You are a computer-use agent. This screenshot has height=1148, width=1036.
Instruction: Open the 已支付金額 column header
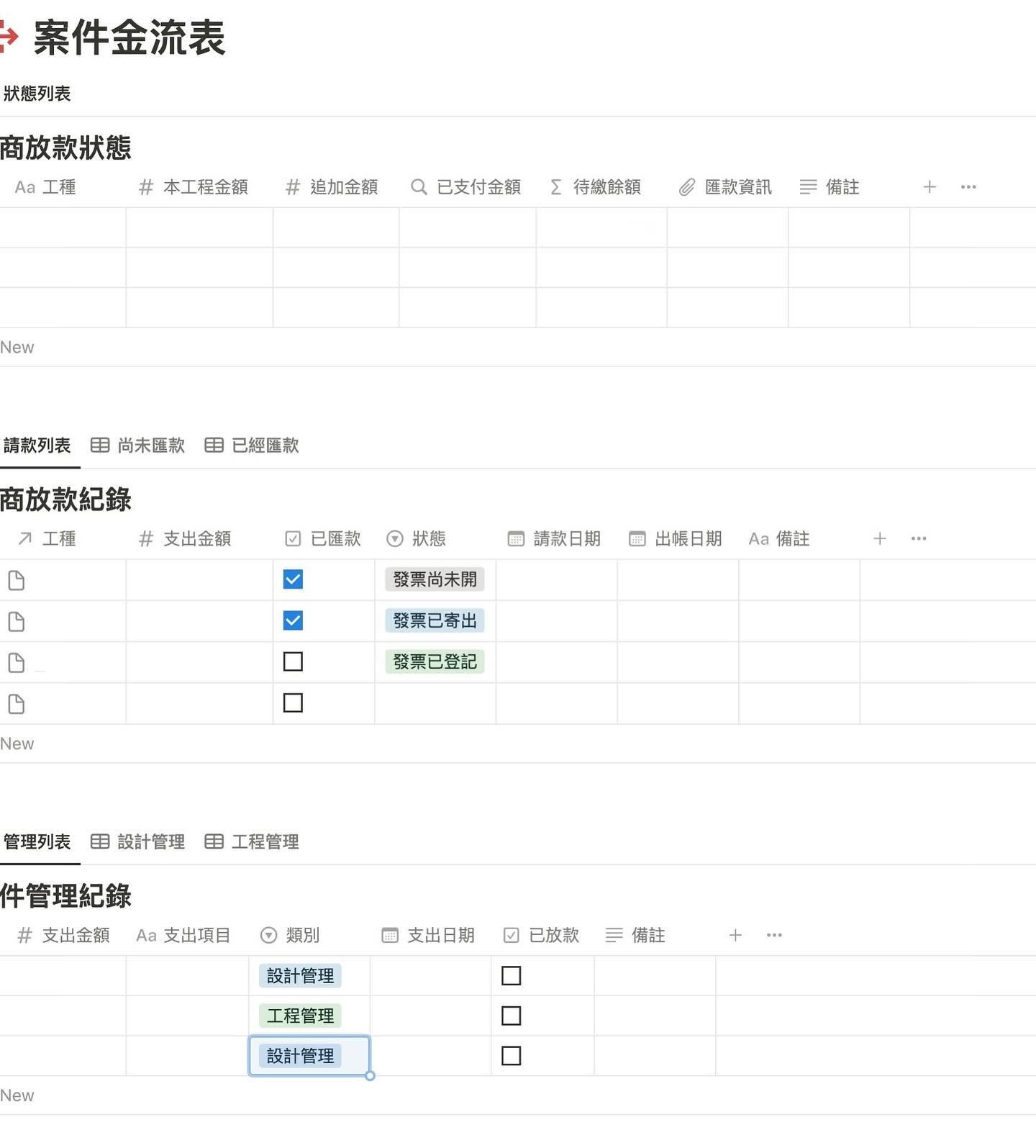(x=466, y=187)
